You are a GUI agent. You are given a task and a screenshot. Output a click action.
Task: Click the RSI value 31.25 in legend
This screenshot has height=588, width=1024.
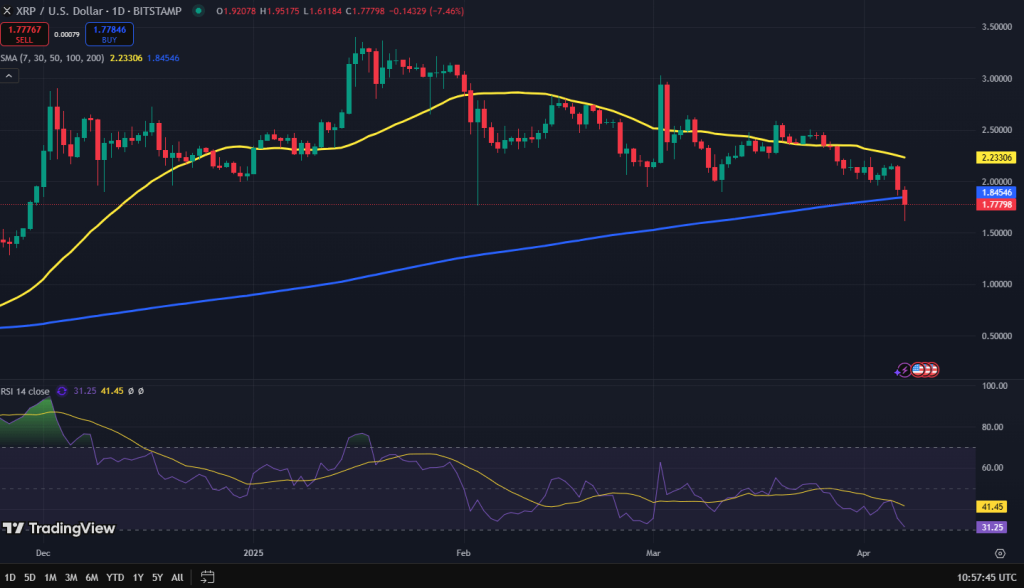(x=85, y=391)
